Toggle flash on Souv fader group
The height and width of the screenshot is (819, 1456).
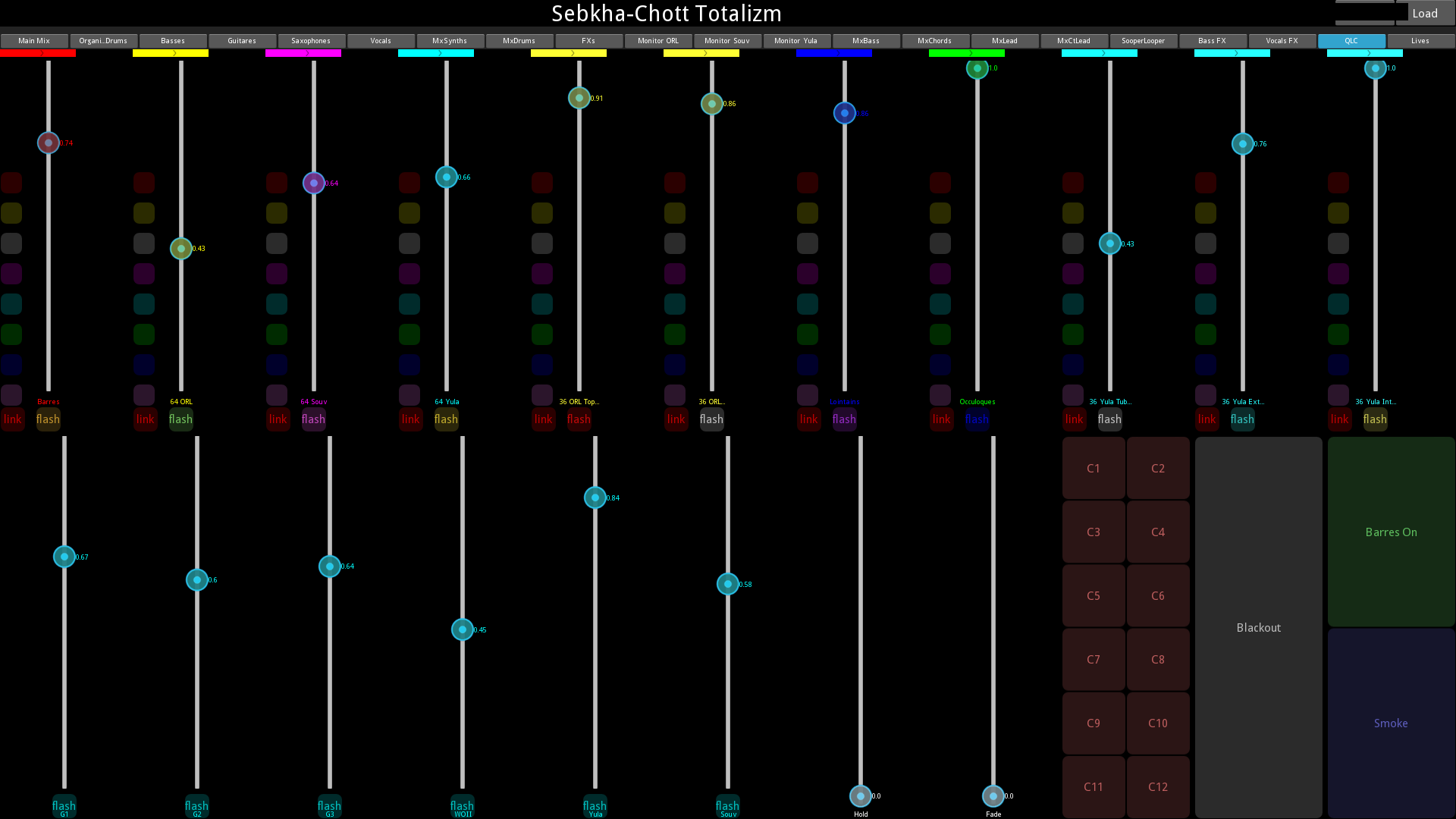click(x=727, y=806)
